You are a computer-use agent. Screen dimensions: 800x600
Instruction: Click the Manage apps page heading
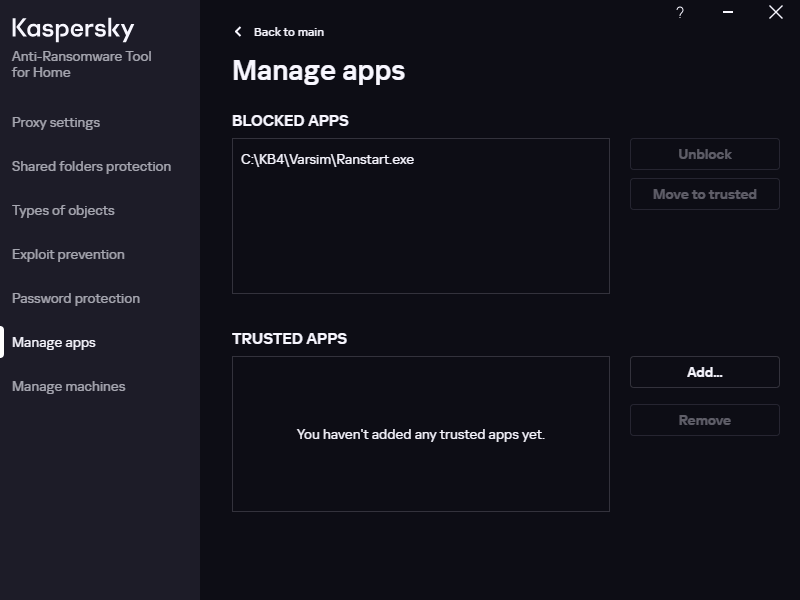click(x=318, y=71)
